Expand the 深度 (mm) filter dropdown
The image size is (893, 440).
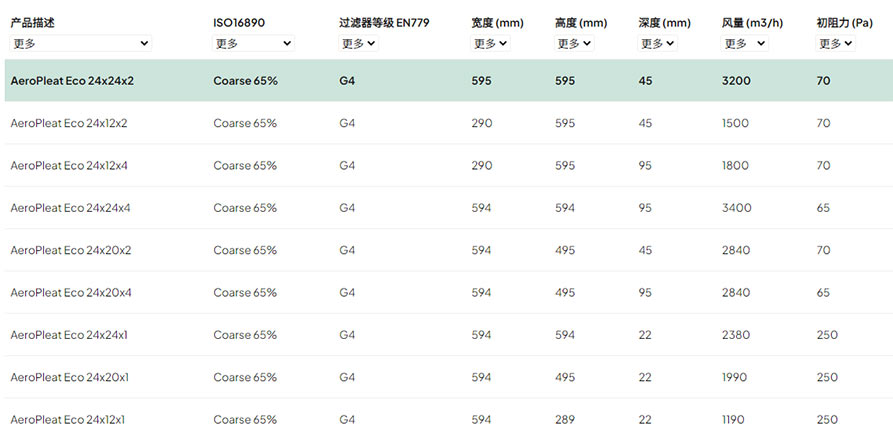click(658, 43)
